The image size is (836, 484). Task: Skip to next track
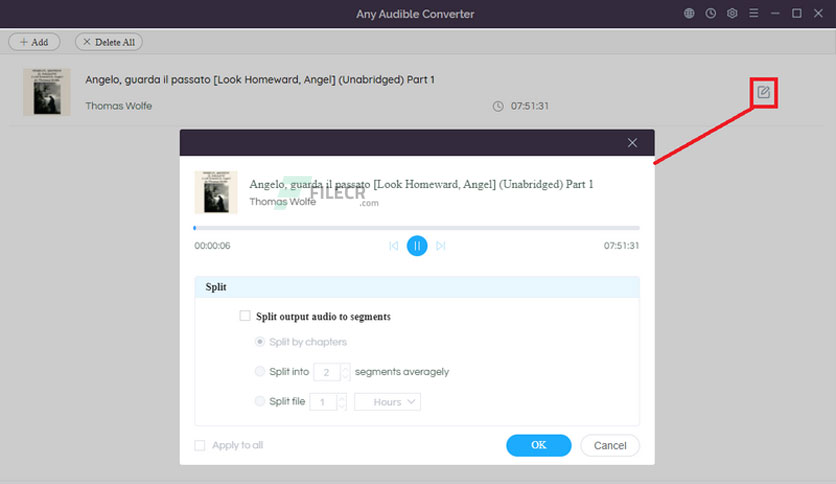tap(441, 246)
